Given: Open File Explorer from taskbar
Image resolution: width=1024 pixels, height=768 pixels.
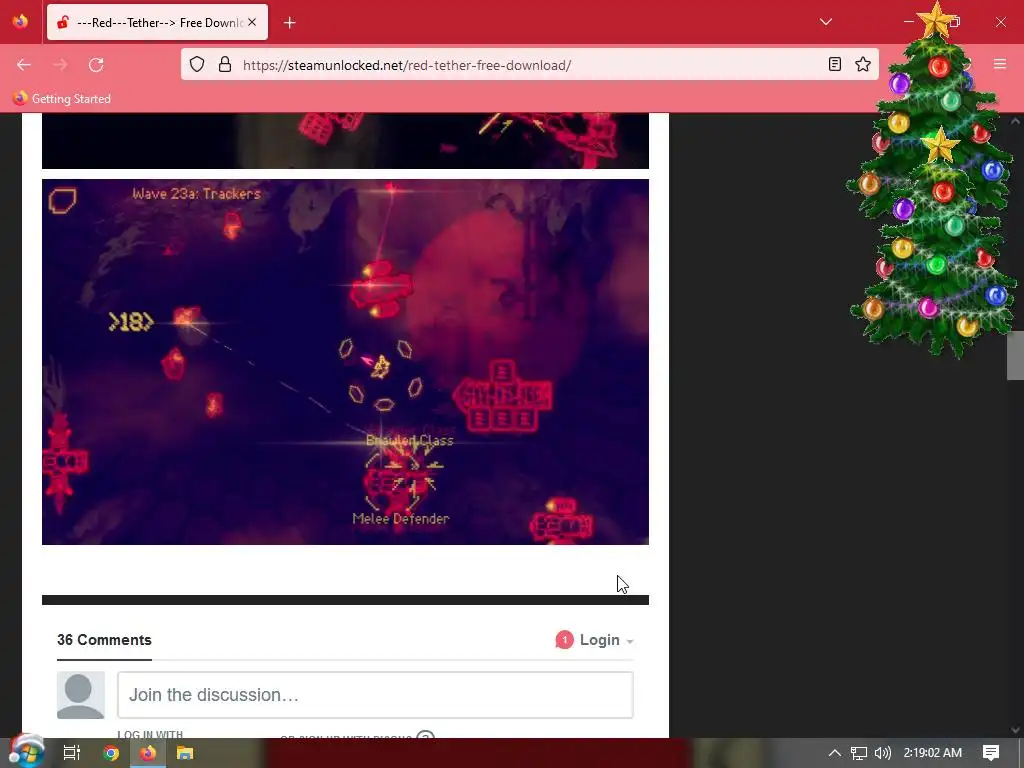Looking at the screenshot, I should (x=185, y=753).
